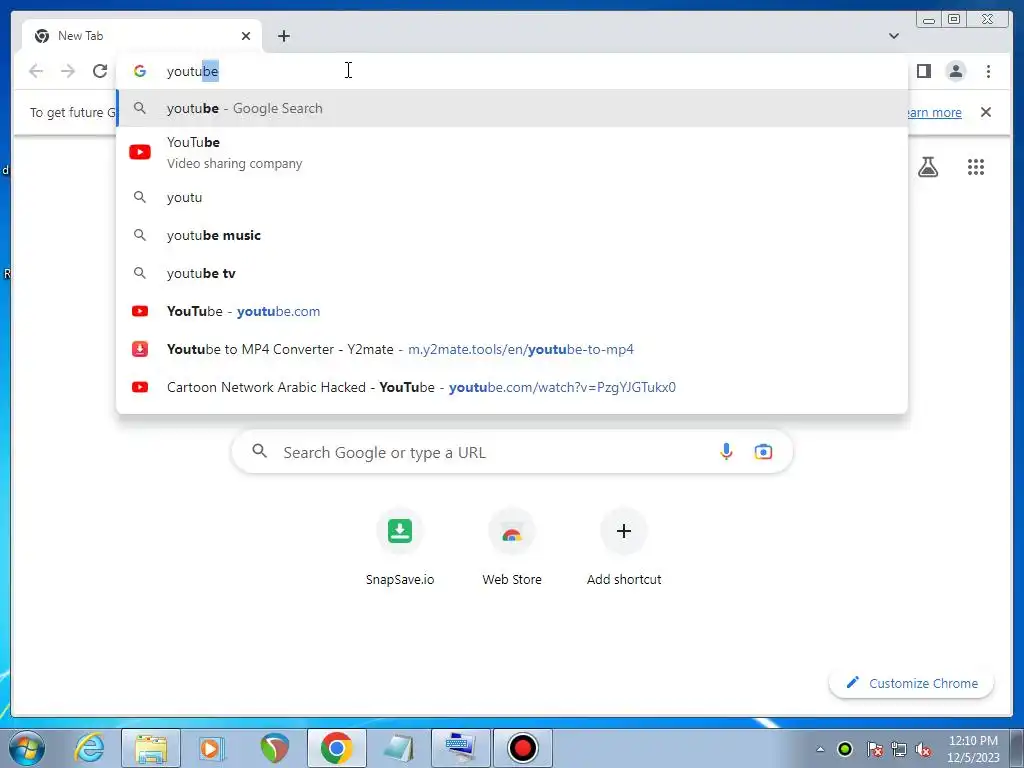The image size is (1024, 768).
Task: Open Windows Media Player from the taskbar
Action: [x=210, y=748]
